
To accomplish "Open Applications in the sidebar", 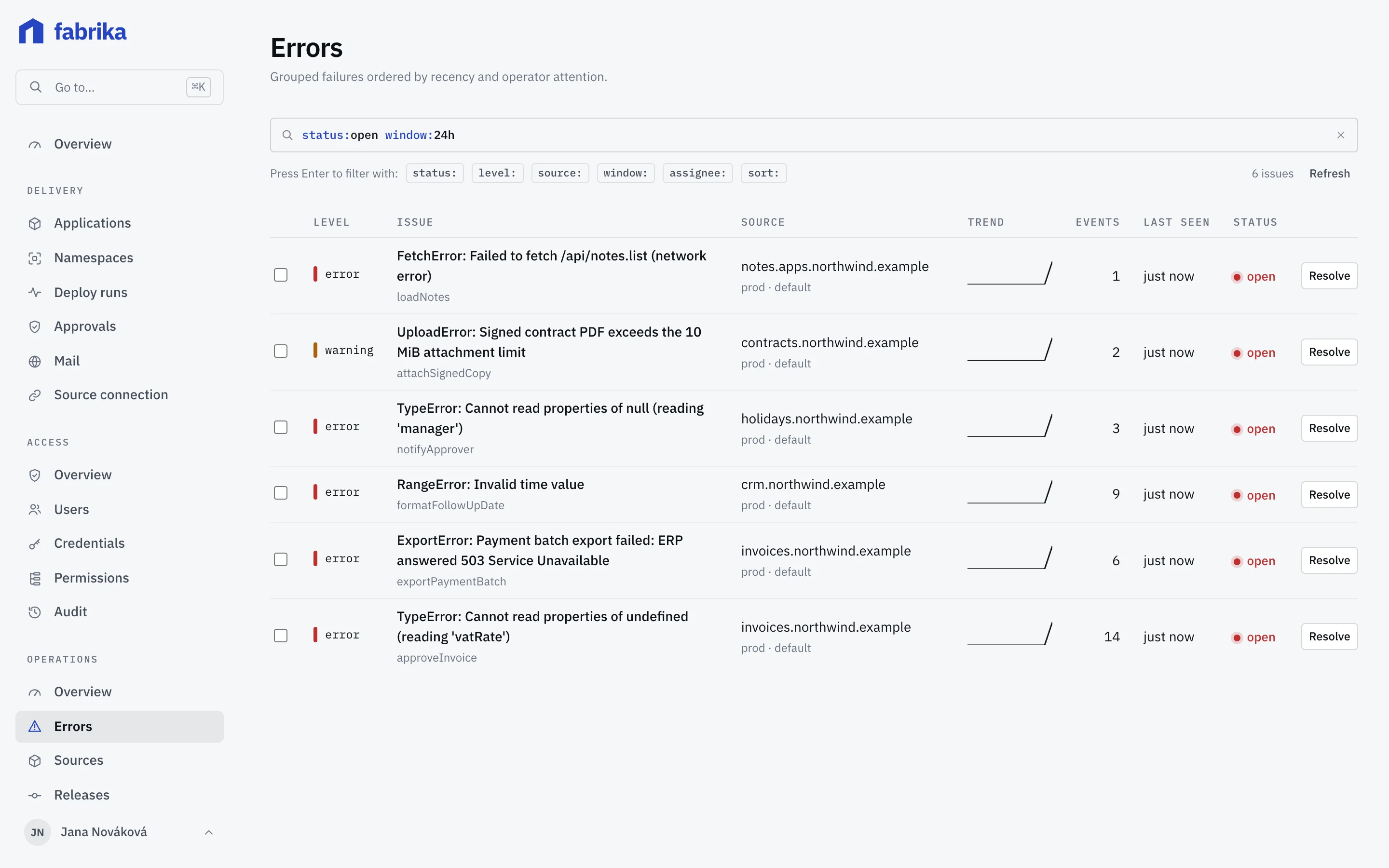I will pos(120,223).
